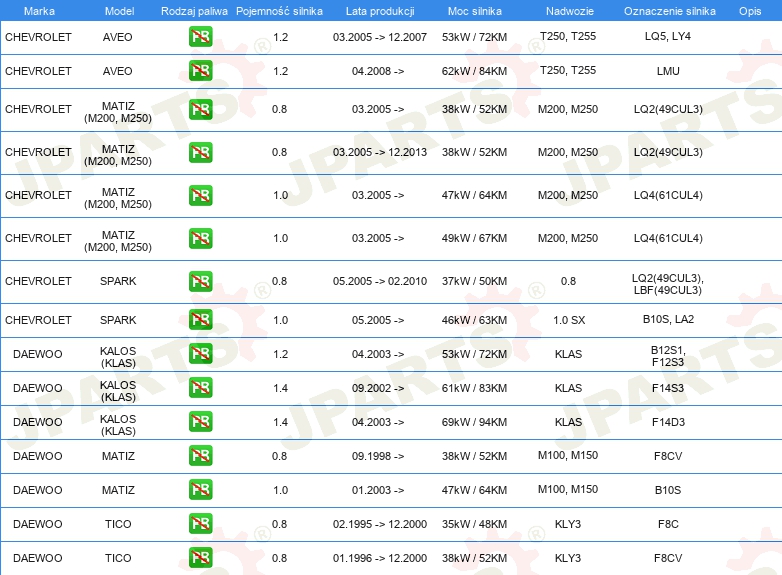Click the 61kW / 83KM power cell
Screen dimensions: 782x575
click(x=474, y=388)
